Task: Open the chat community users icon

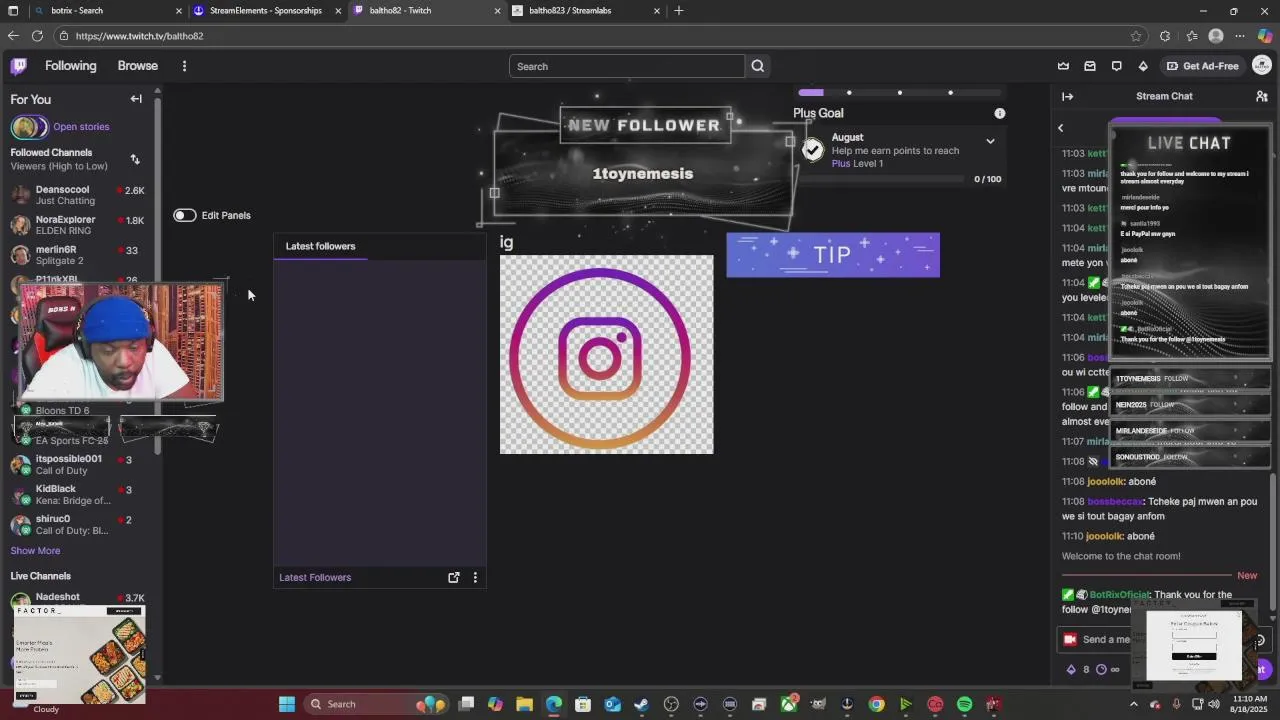Action: pyautogui.click(x=1262, y=96)
